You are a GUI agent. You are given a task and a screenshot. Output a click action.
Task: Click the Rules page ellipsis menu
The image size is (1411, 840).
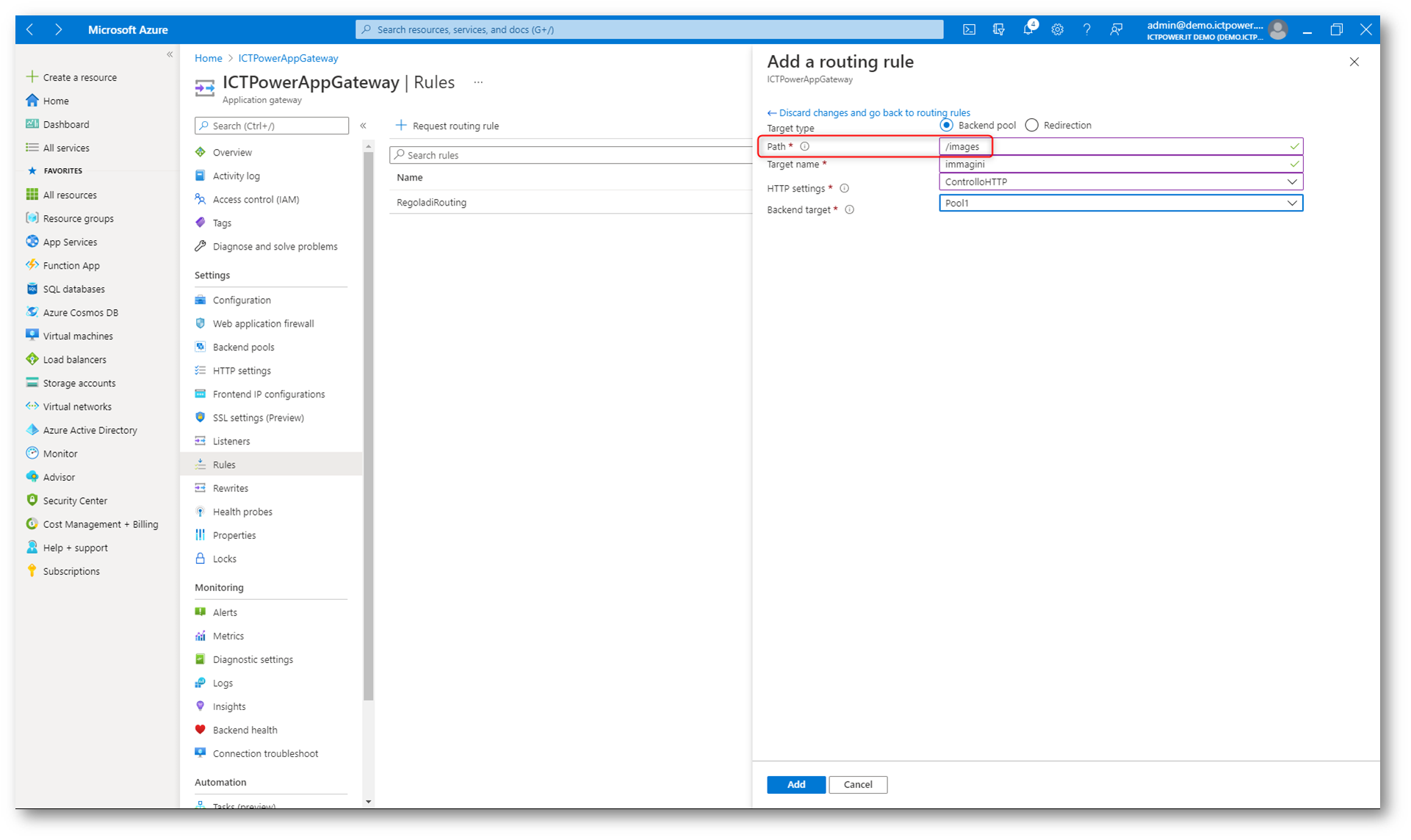coord(478,82)
